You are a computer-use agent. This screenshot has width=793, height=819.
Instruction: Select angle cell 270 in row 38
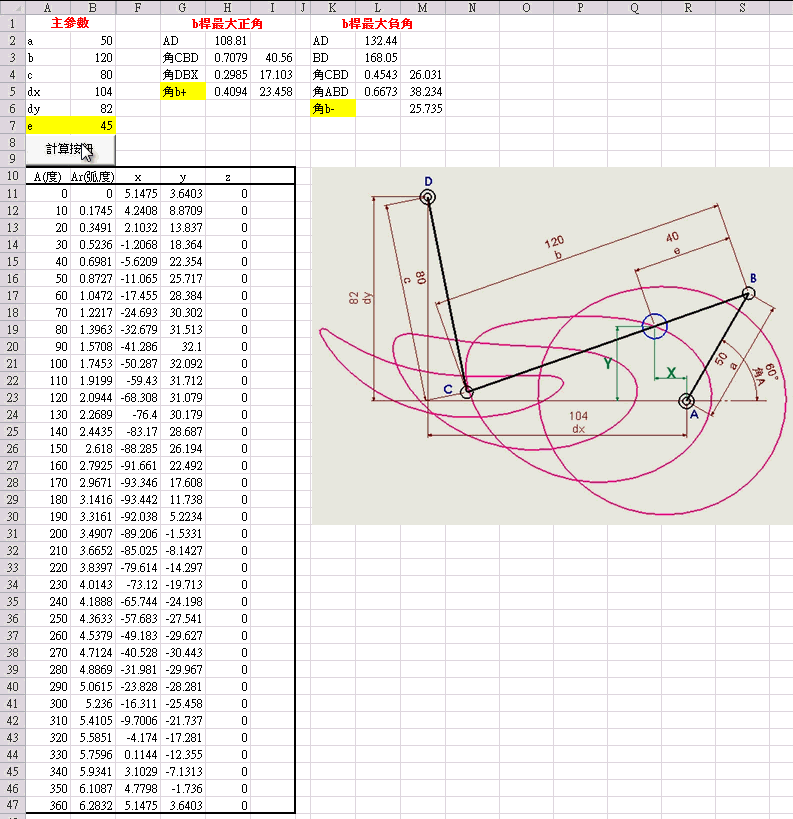tap(48, 653)
